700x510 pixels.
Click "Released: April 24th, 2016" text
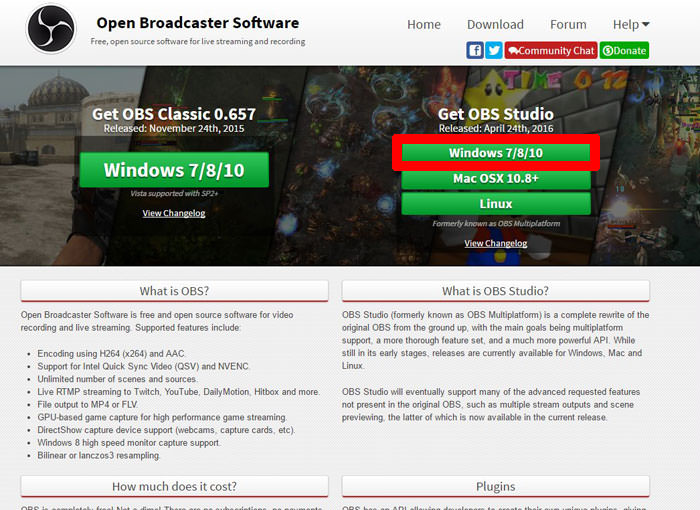tap(496, 129)
